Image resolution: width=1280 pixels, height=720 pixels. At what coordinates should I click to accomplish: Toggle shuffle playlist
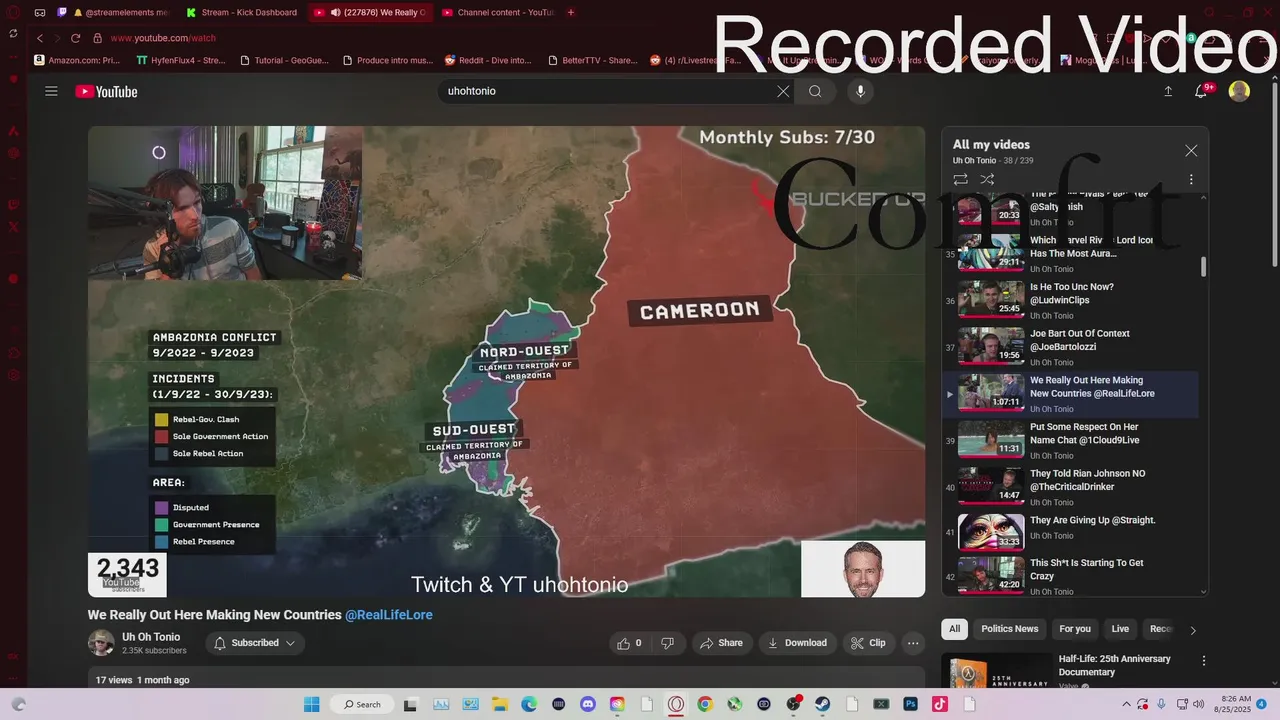tap(987, 179)
